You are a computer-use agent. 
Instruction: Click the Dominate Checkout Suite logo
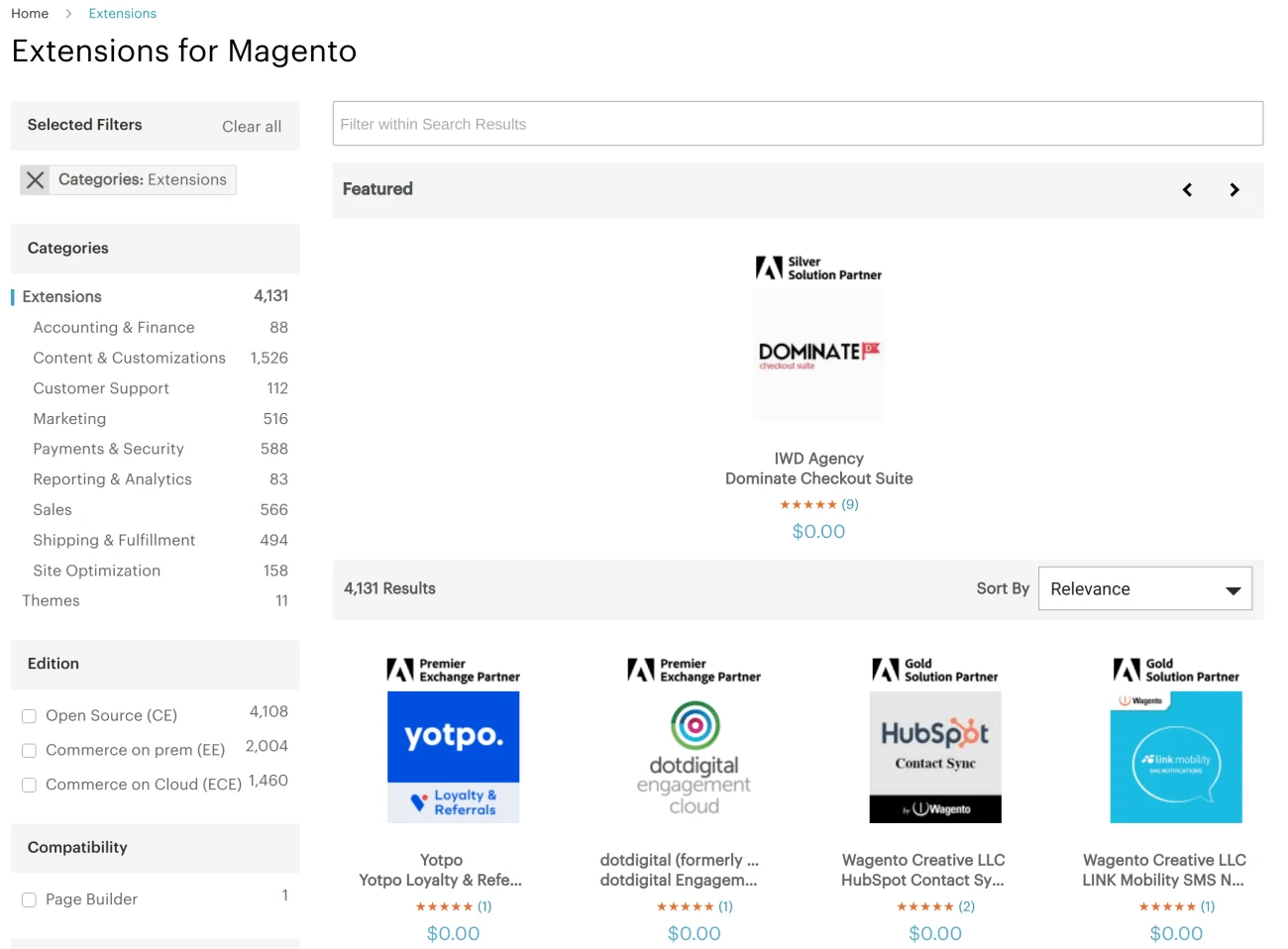818,356
